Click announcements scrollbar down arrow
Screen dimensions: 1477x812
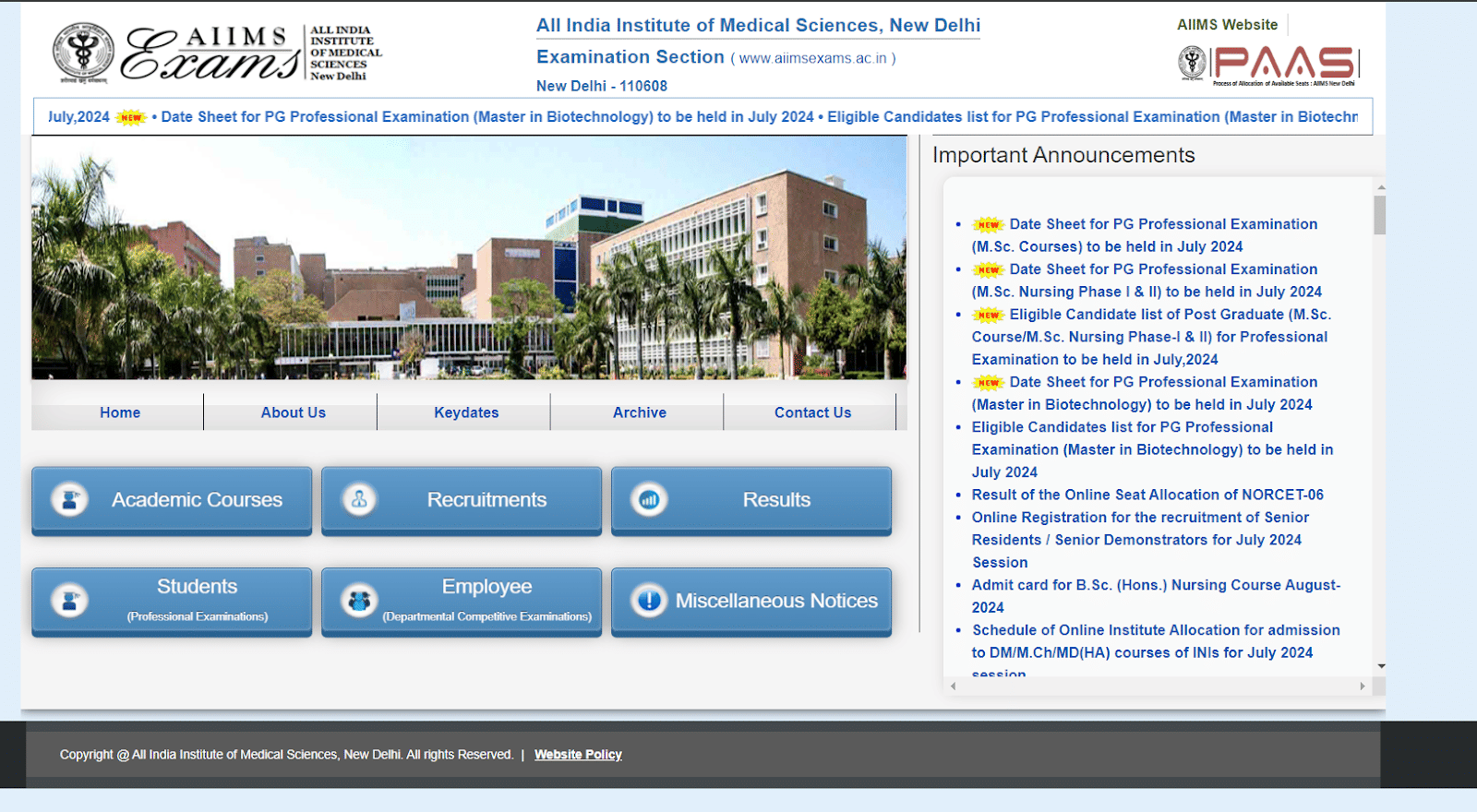[1380, 666]
